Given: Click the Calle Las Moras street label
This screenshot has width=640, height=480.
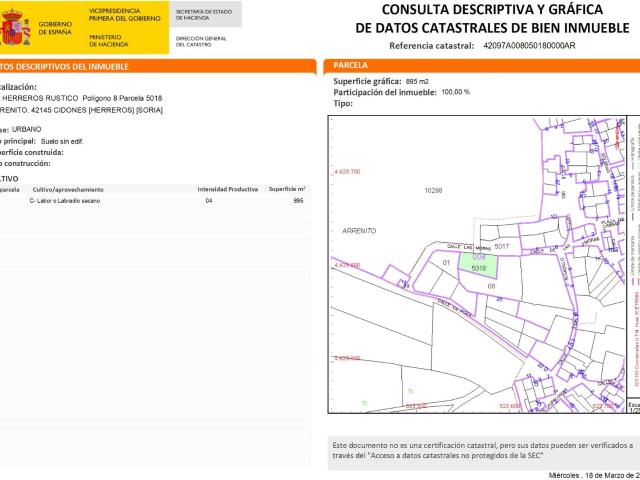Looking at the screenshot, I should point(469,247).
